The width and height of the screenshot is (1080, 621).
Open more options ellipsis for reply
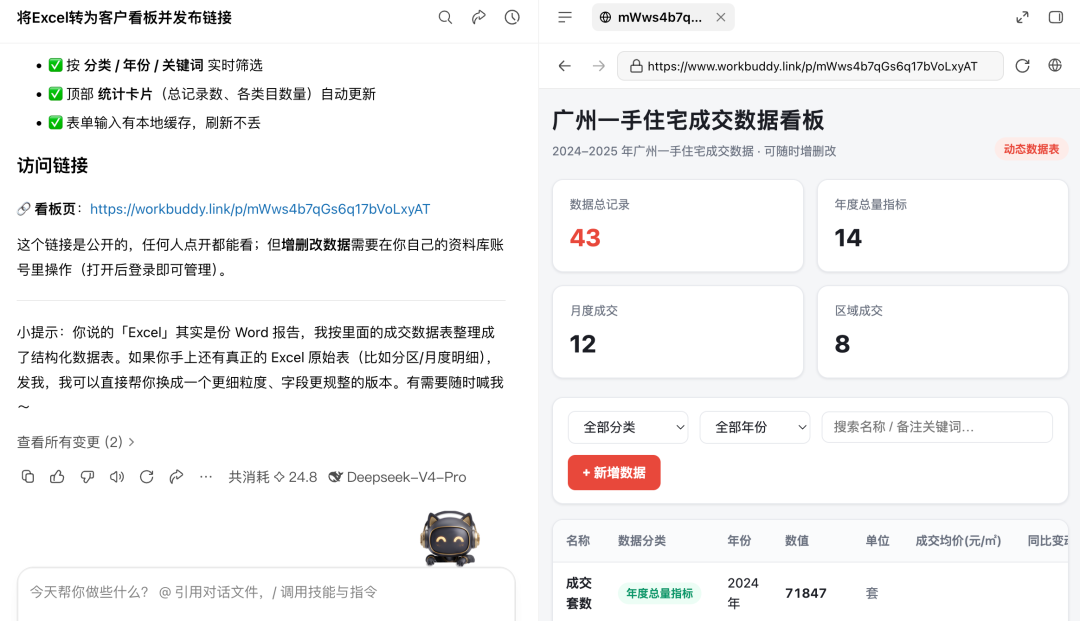pos(206,476)
